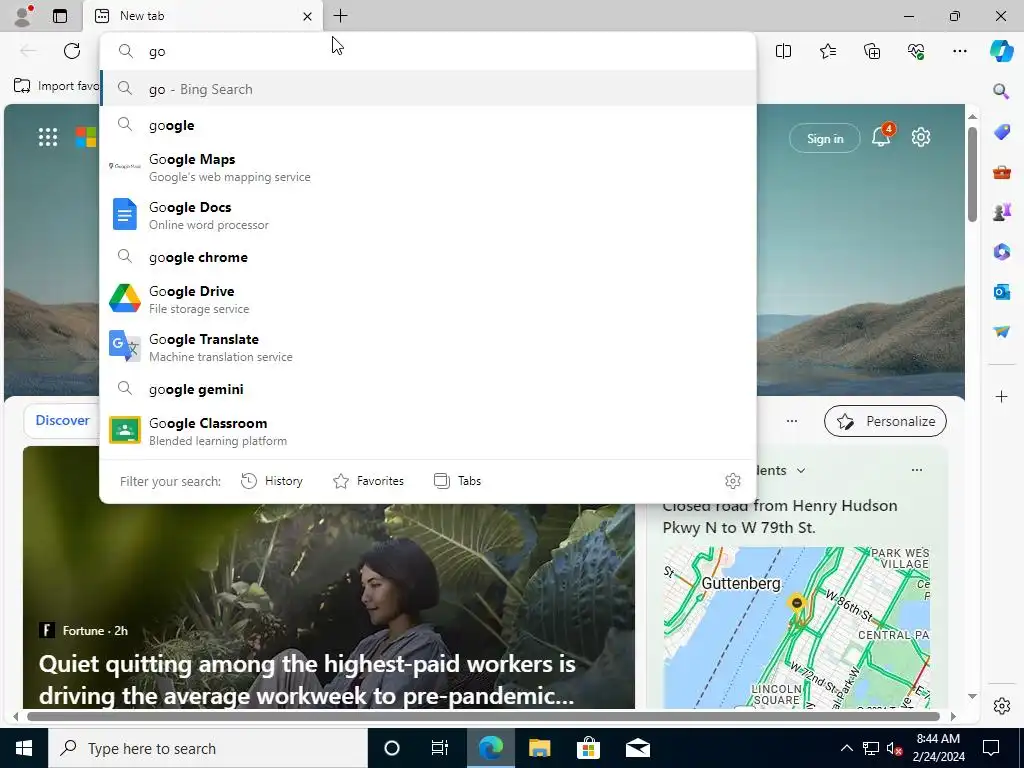Viewport: 1024px width, 768px height.
Task: Open the Discover feed tab
Action: tap(62, 420)
